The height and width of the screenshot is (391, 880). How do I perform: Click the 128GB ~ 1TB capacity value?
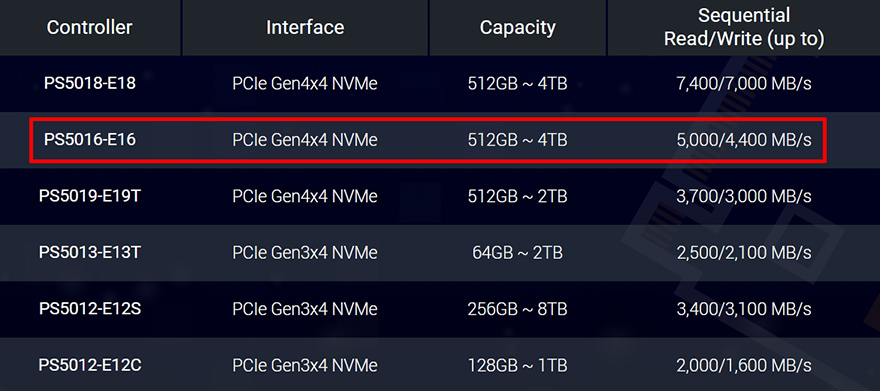click(x=517, y=366)
